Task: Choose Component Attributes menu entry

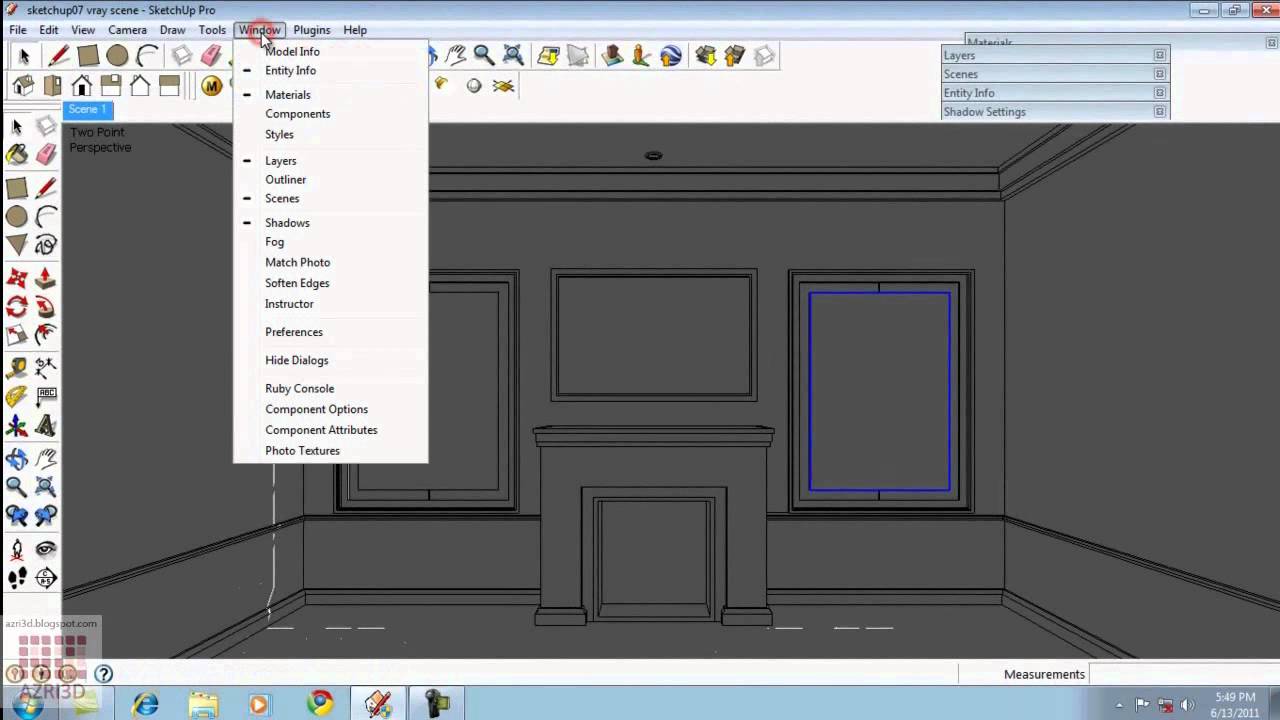Action: (x=331, y=430)
